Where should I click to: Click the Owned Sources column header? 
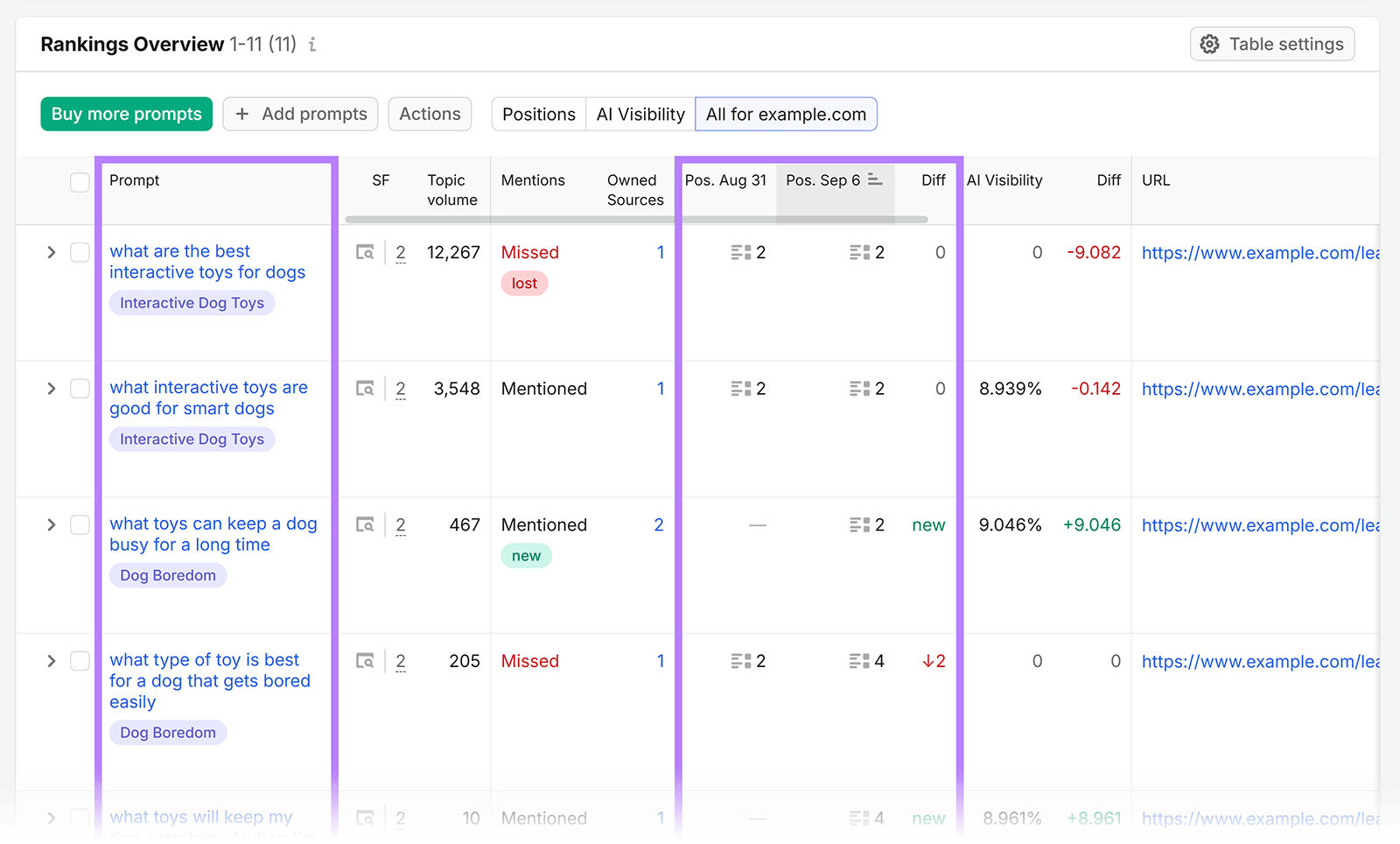pos(635,190)
